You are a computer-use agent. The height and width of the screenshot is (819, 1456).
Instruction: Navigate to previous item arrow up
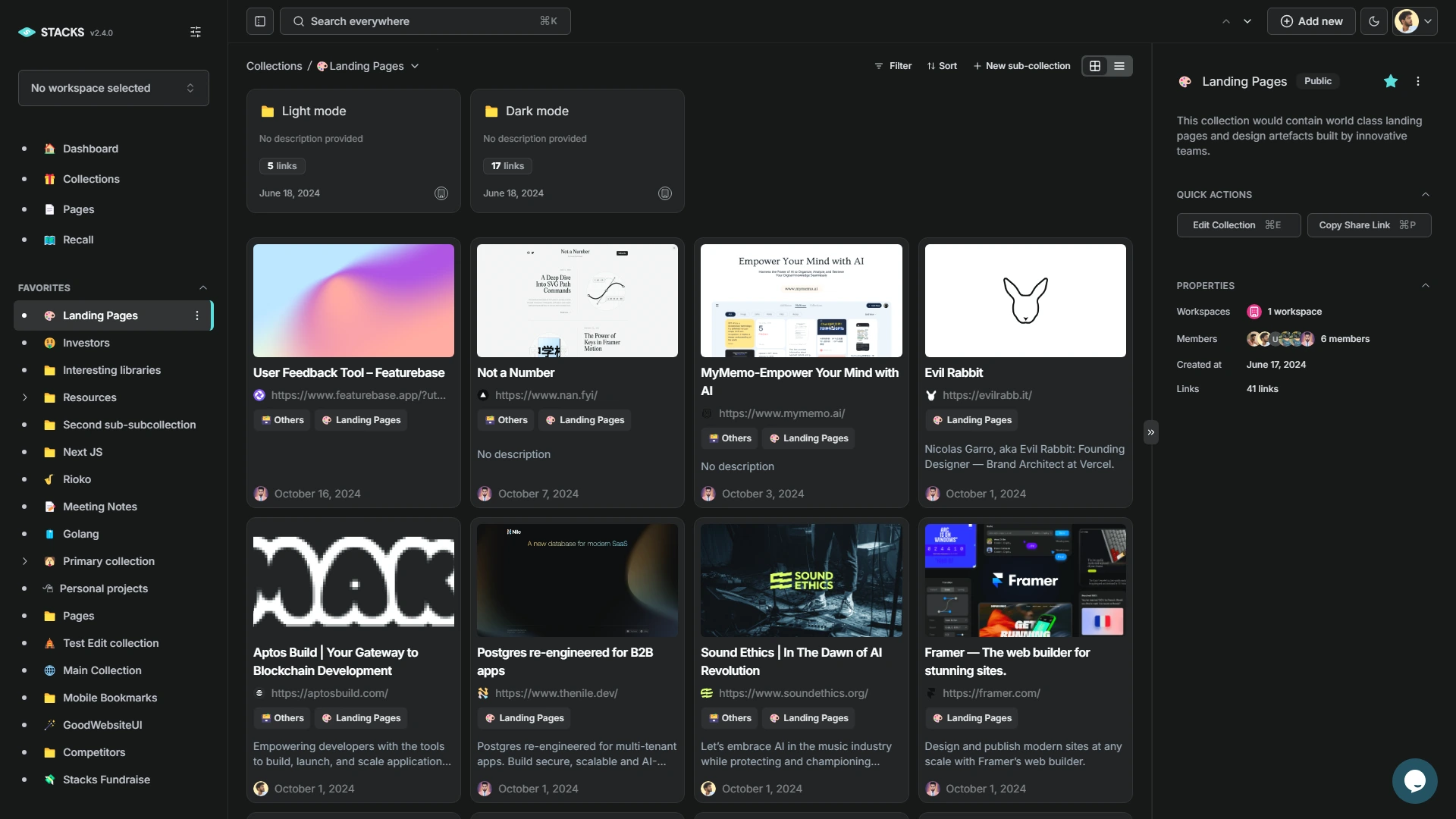click(1226, 21)
